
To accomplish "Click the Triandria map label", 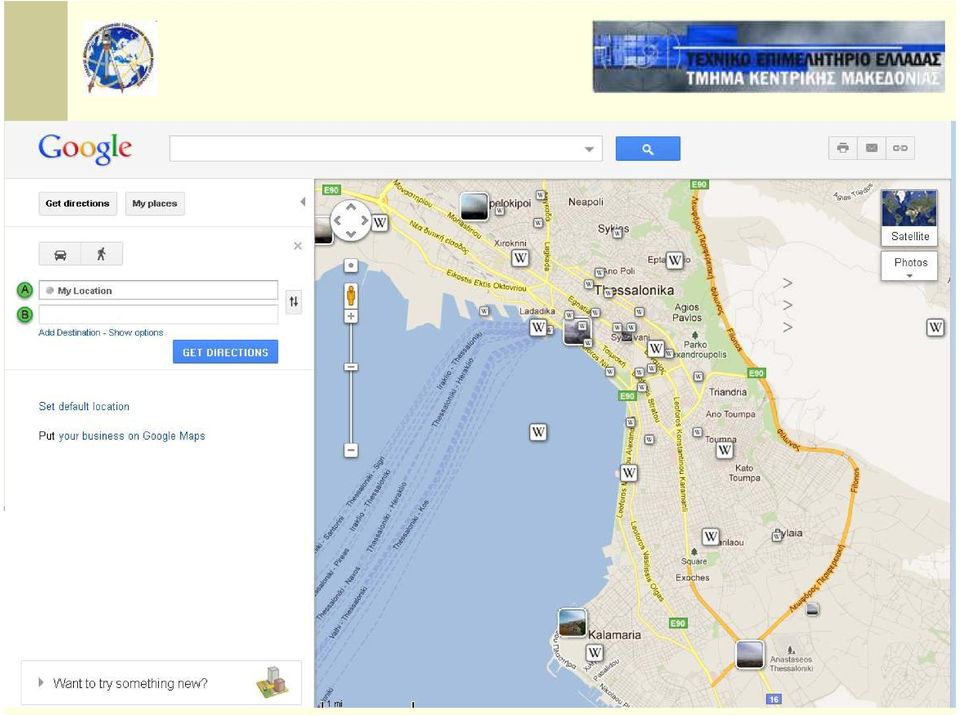I will (x=728, y=392).
